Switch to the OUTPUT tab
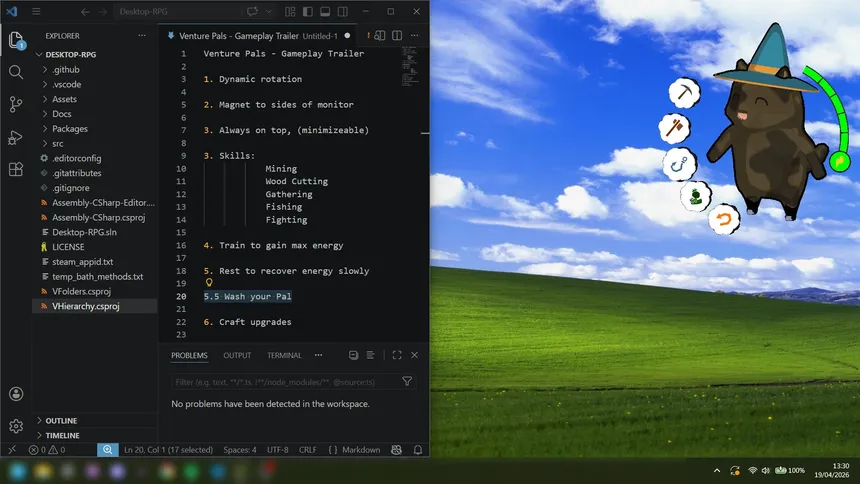Screen dimensions: 860x484 click(237, 355)
